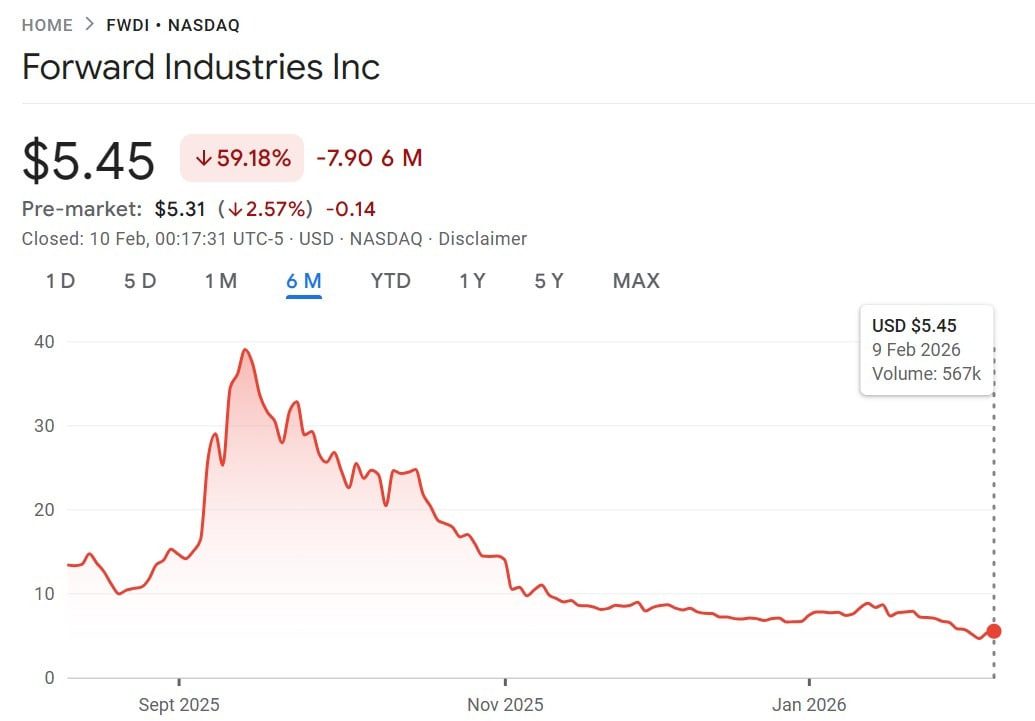Show MAX price history
This screenshot has height=721, width=1035.
coord(636,281)
